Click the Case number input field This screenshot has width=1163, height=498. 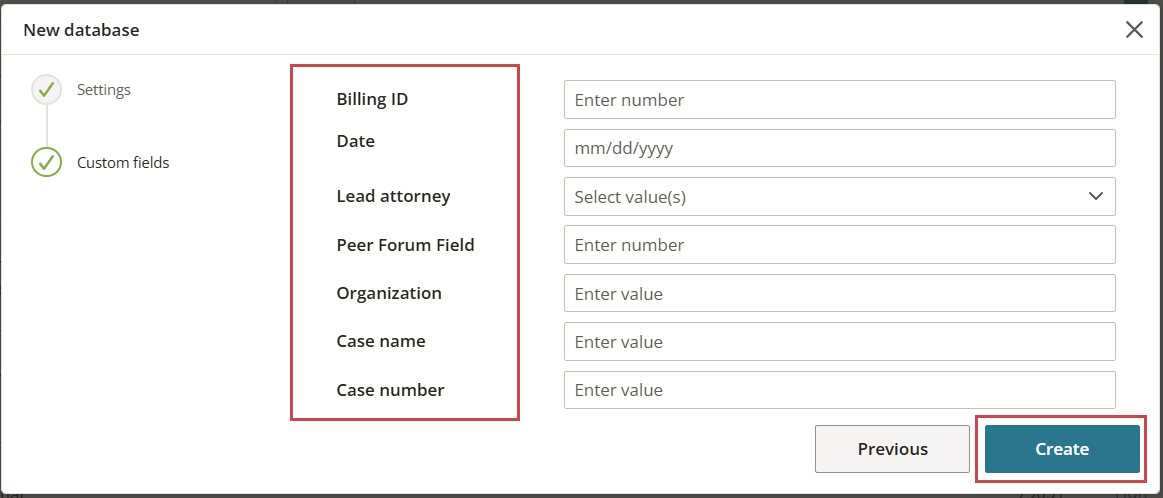(840, 390)
